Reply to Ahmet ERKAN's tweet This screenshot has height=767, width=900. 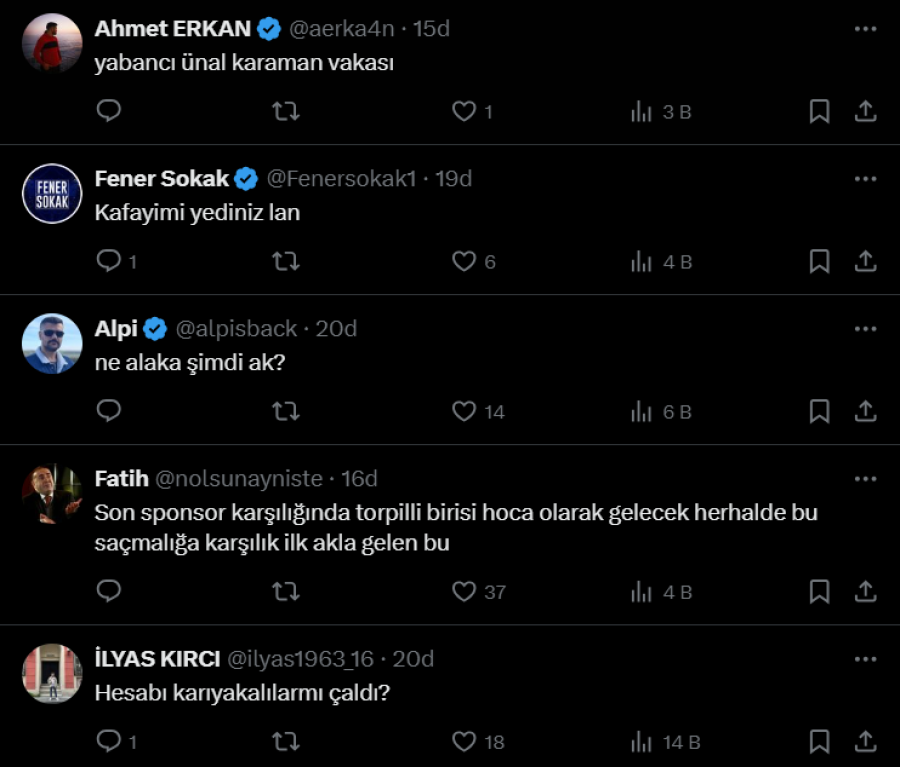pyautogui.click(x=109, y=111)
